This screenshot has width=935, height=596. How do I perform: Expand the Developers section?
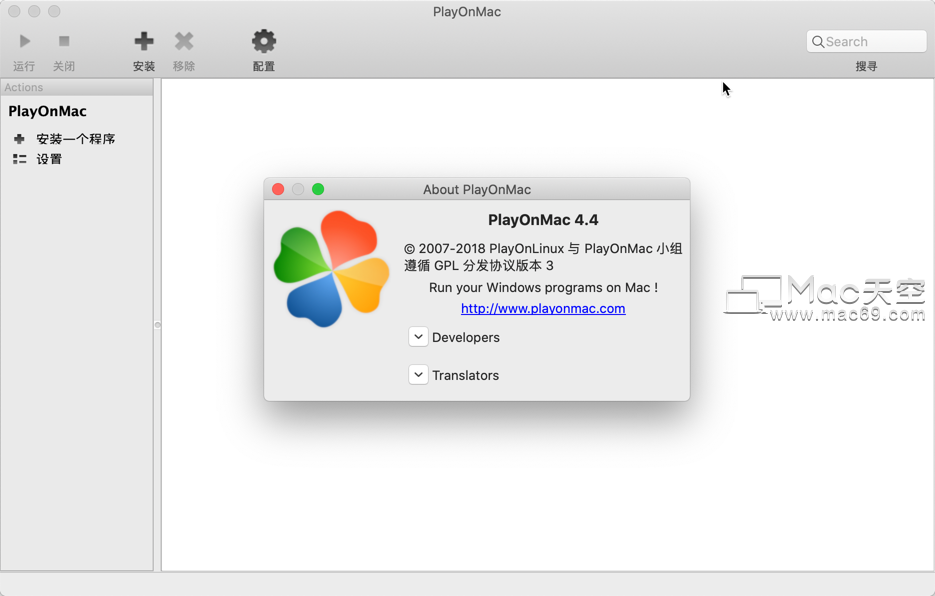418,337
